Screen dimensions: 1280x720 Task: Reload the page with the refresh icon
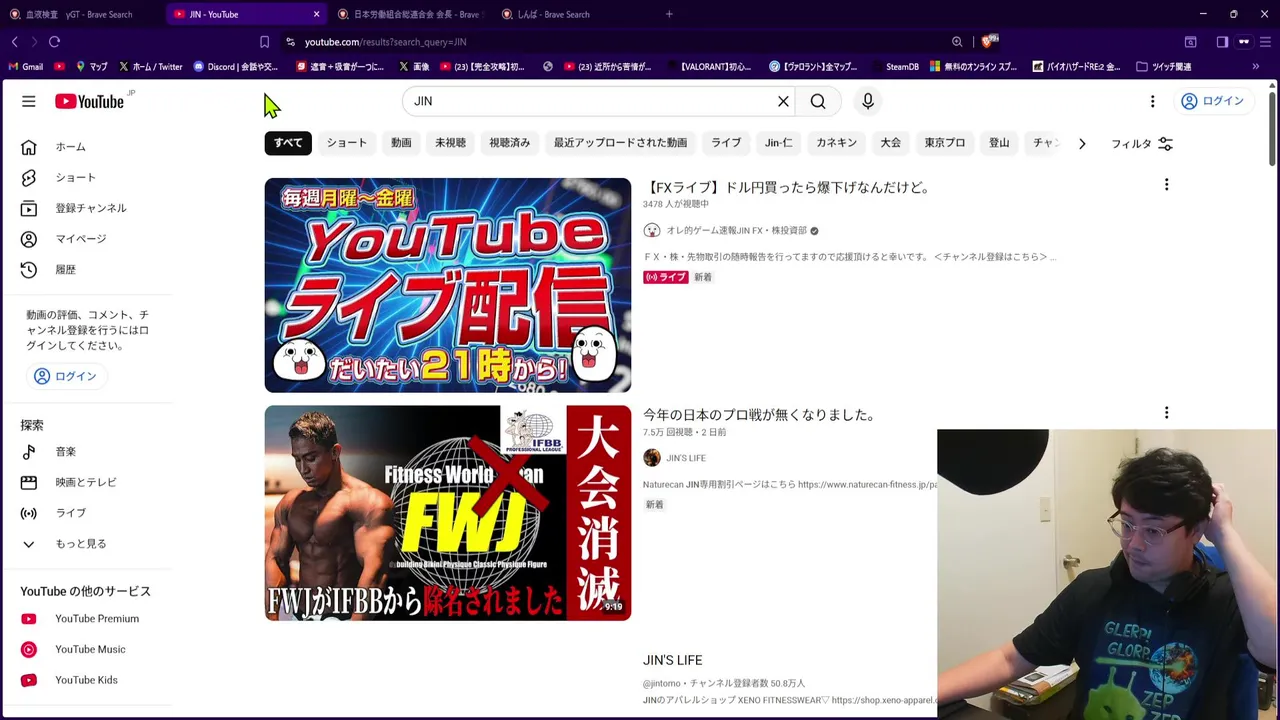[54, 42]
